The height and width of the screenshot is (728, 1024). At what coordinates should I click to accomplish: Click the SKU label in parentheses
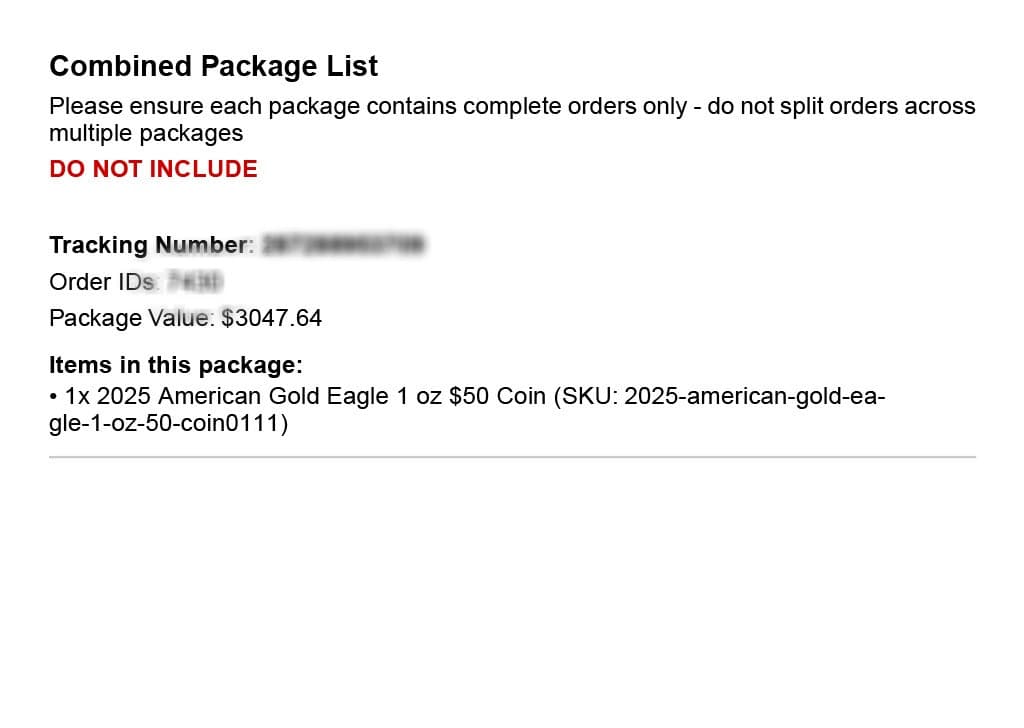[x=590, y=396]
